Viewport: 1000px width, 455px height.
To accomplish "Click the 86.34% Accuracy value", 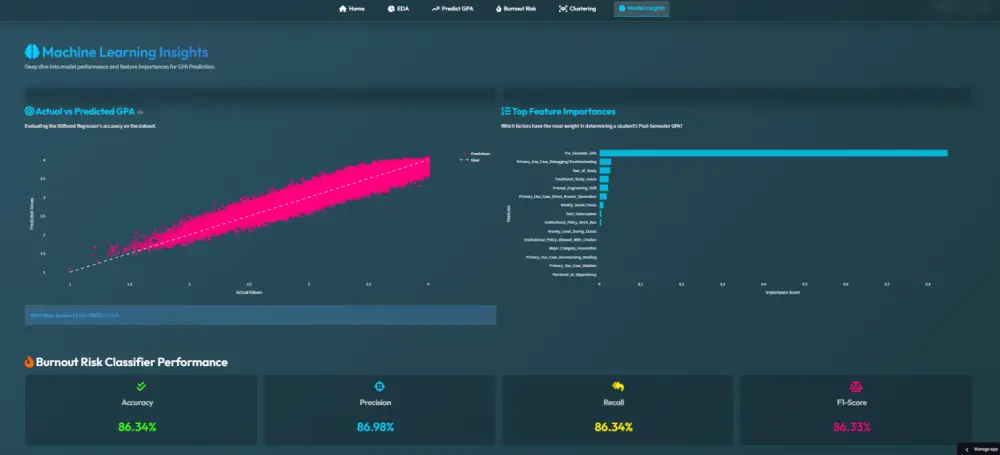I will 137,427.
